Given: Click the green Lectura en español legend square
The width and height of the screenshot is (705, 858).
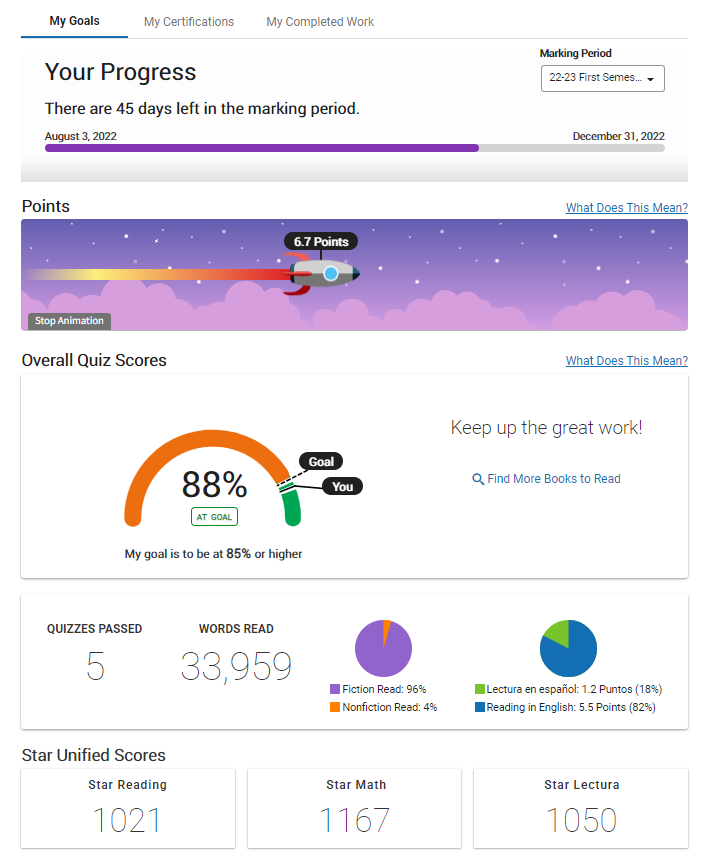Looking at the screenshot, I should [479, 689].
